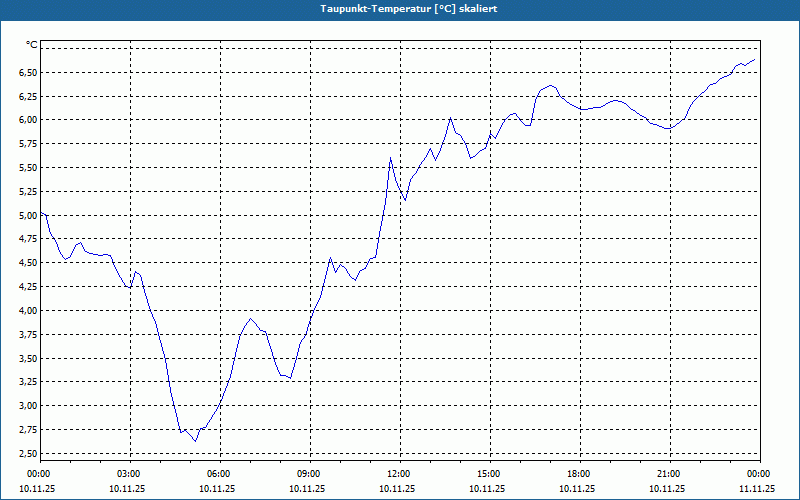The image size is (800, 500).
Task: Click the '10.11.25' date under 18:00
Action: click(x=577, y=488)
